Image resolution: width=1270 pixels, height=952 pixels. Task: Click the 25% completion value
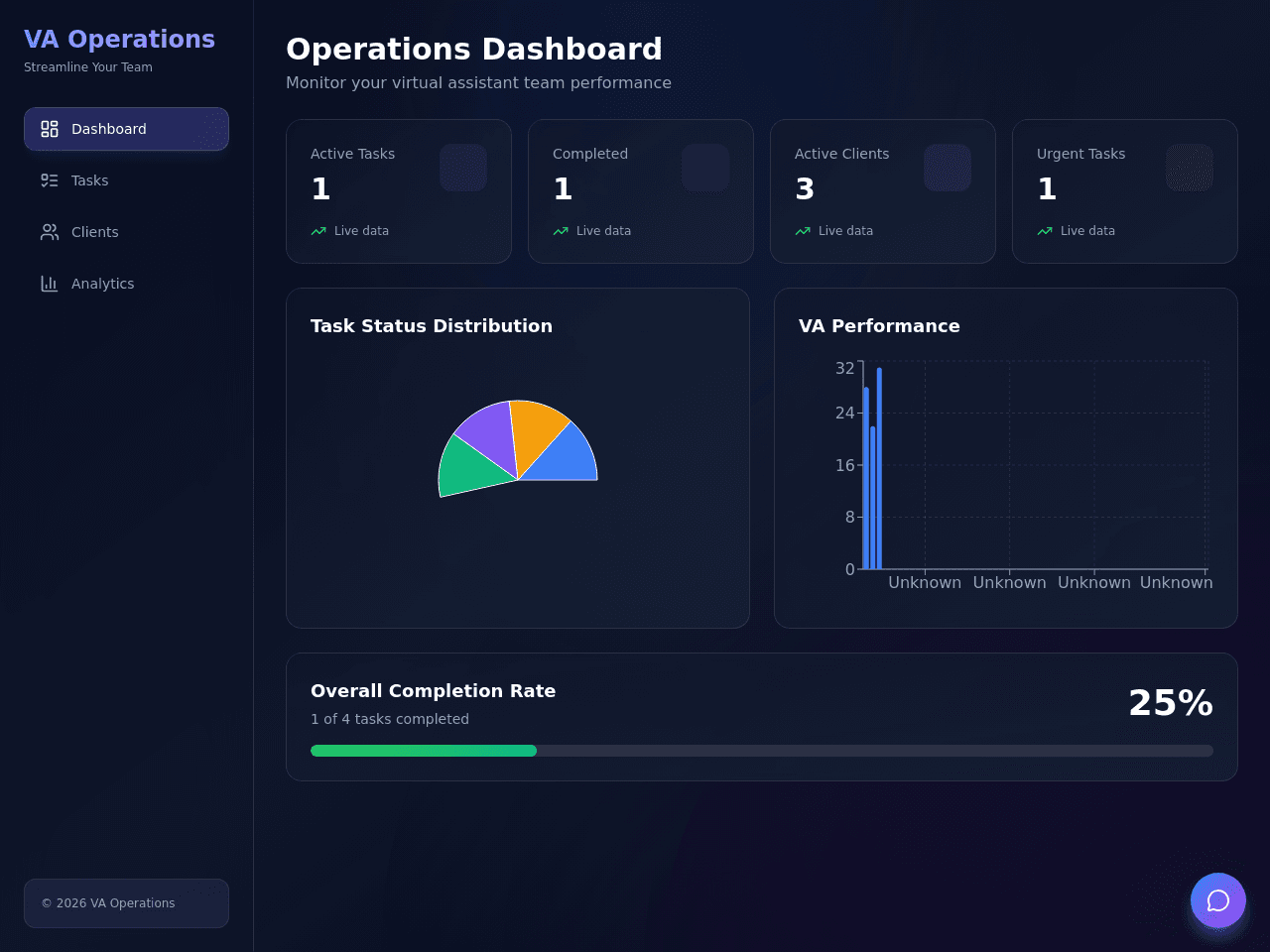click(1171, 703)
